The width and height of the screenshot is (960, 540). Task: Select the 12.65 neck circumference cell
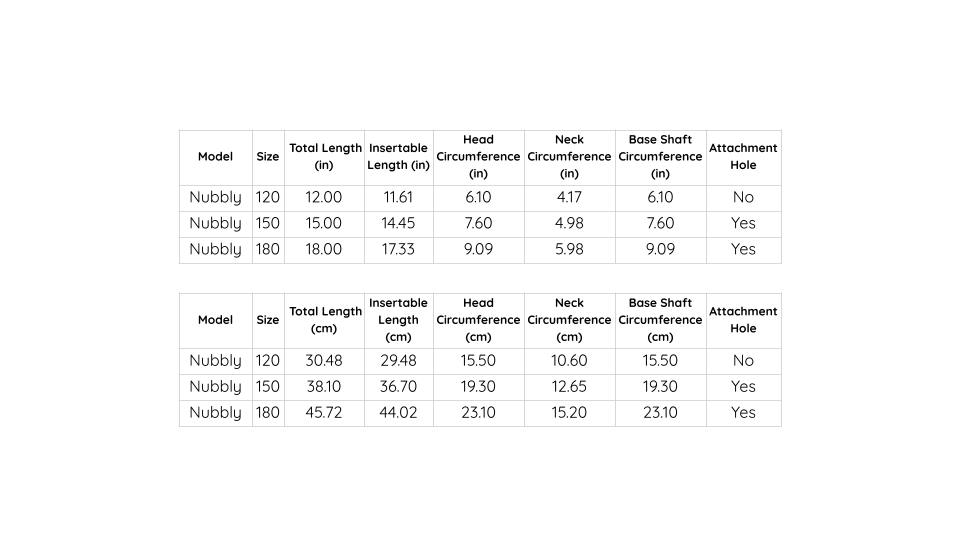pyautogui.click(x=569, y=387)
